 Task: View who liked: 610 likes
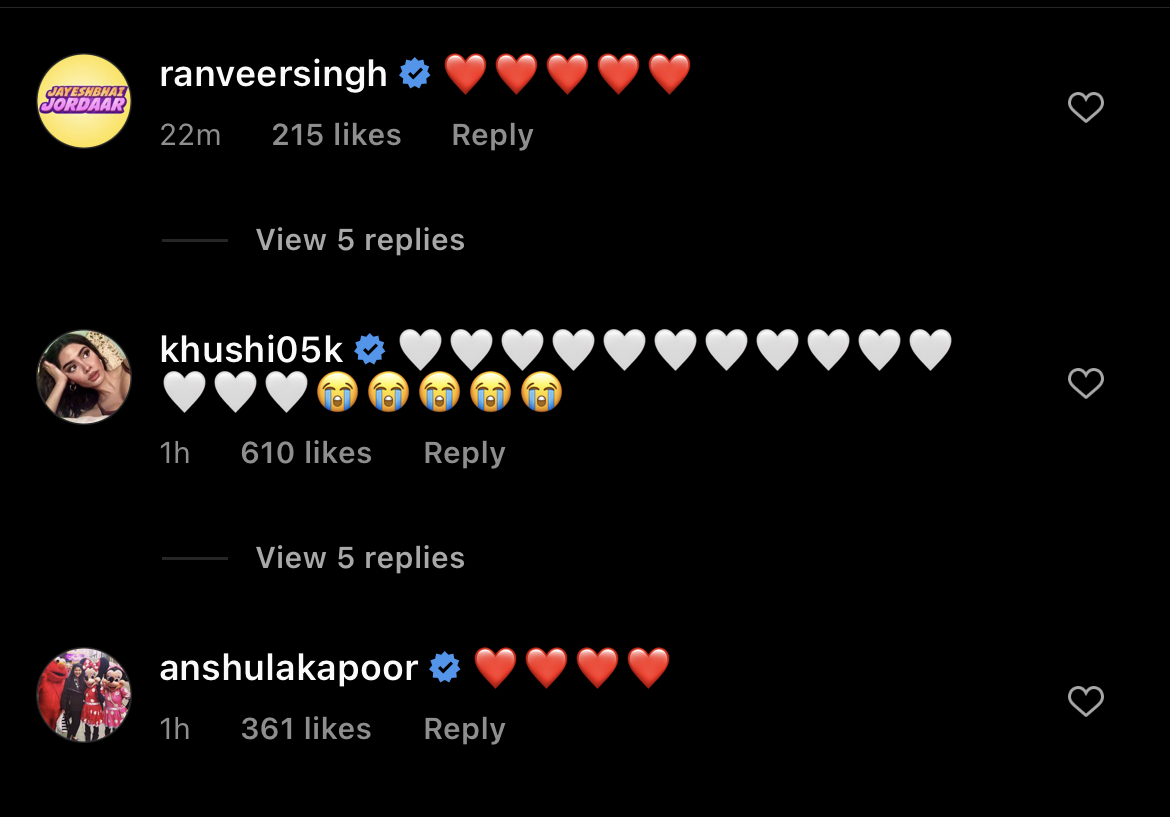(x=306, y=453)
